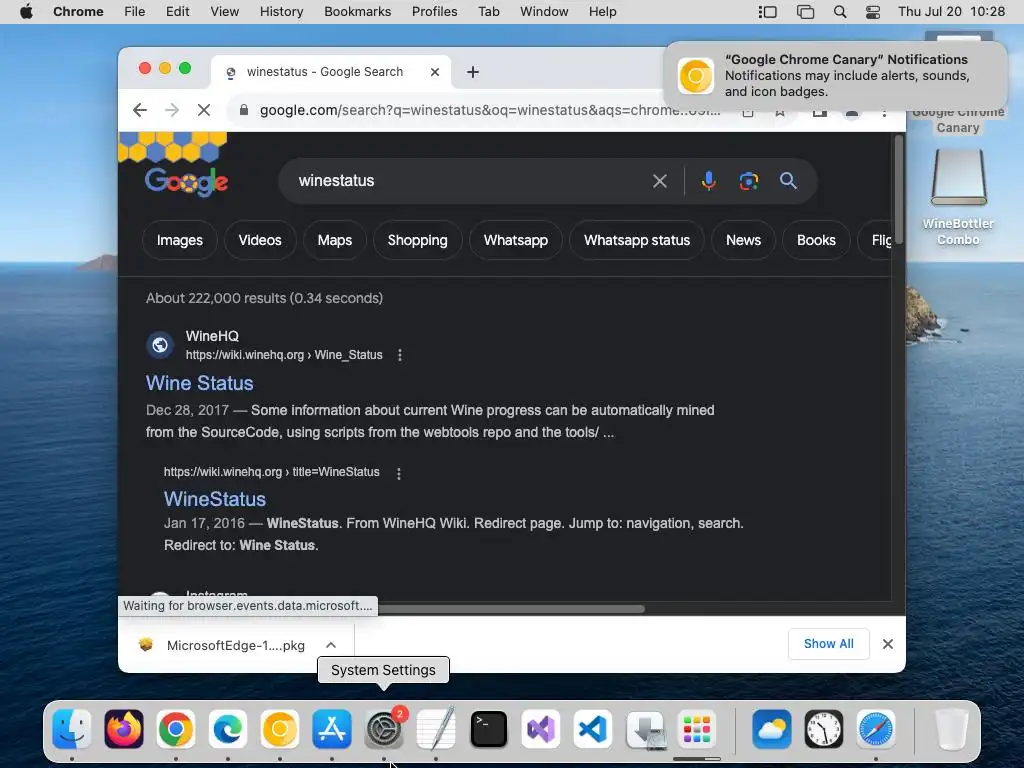
Task: Open Visual Studio Code from the dock
Action: tap(593, 729)
